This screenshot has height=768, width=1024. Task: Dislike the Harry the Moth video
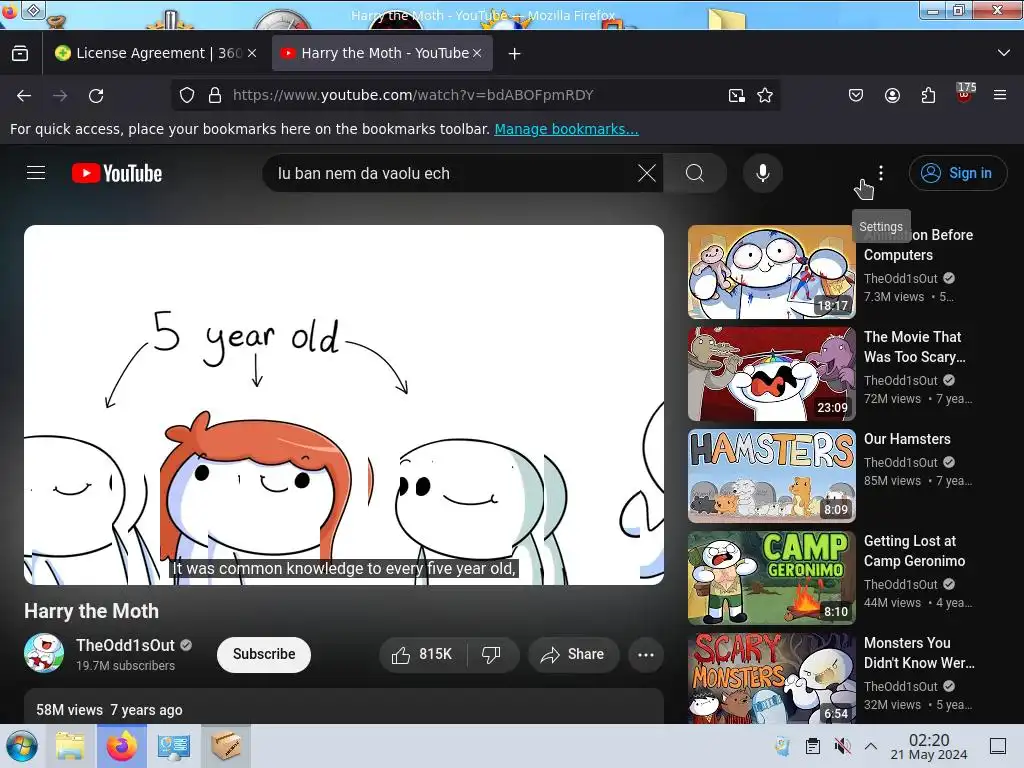coord(492,654)
